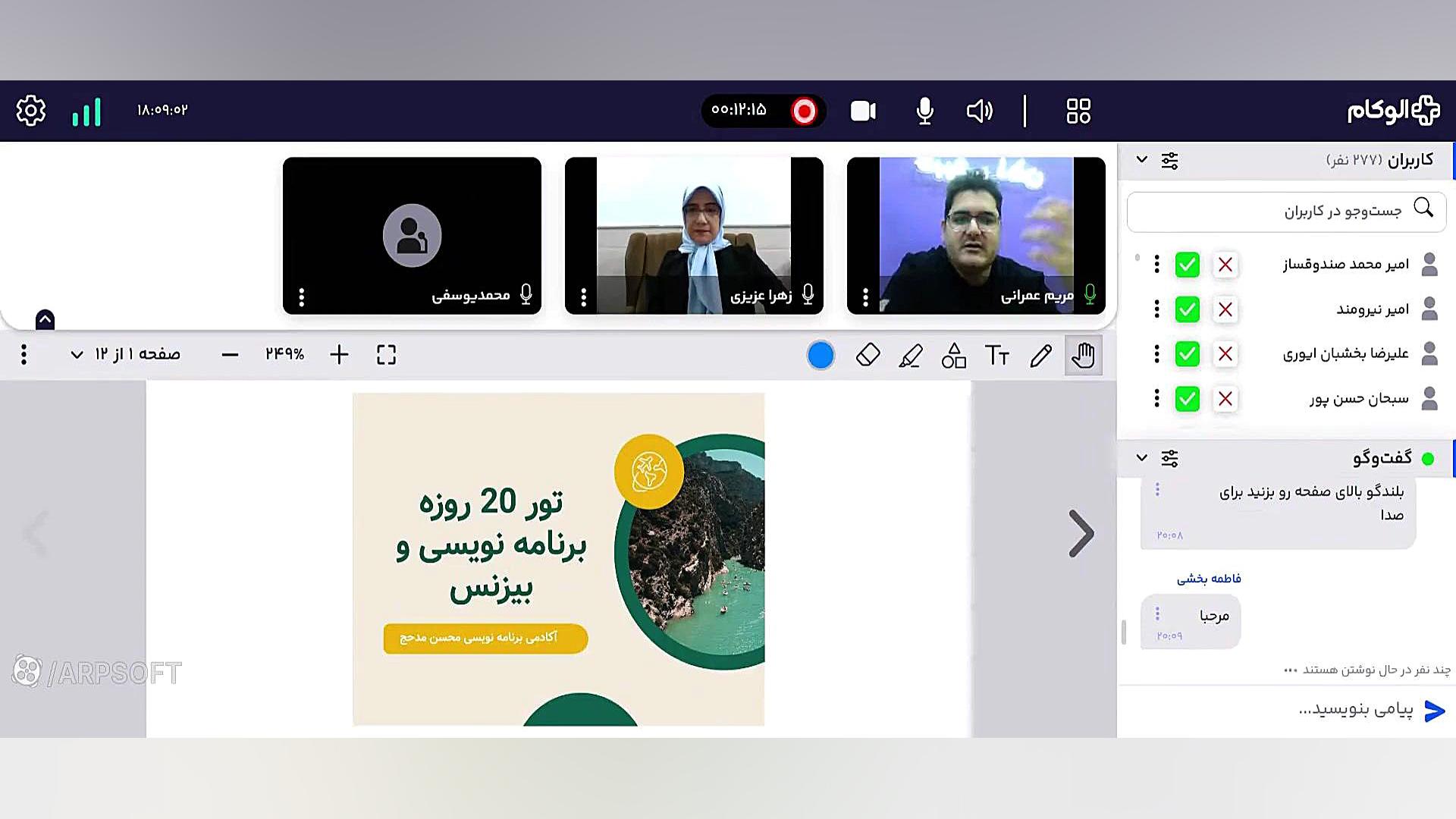This screenshot has height=819, width=1456.
Task: Open chat panel filter settings icon
Action: [x=1170, y=459]
